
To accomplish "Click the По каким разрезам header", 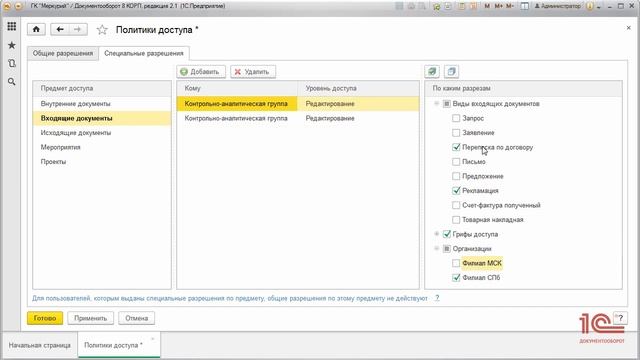I will point(523,89).
